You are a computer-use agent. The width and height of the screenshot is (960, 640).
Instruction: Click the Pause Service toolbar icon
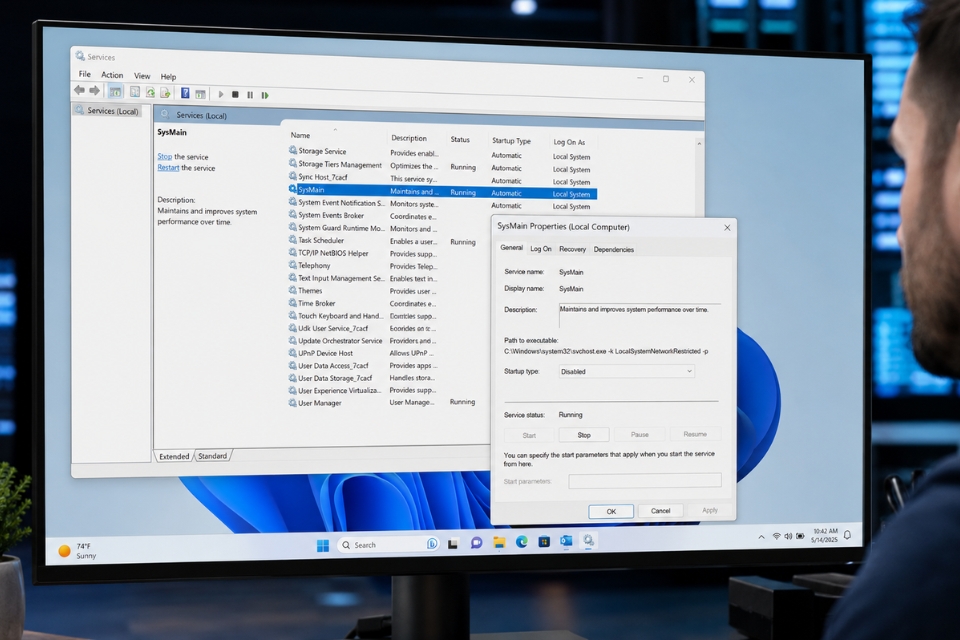coord(250,95)
